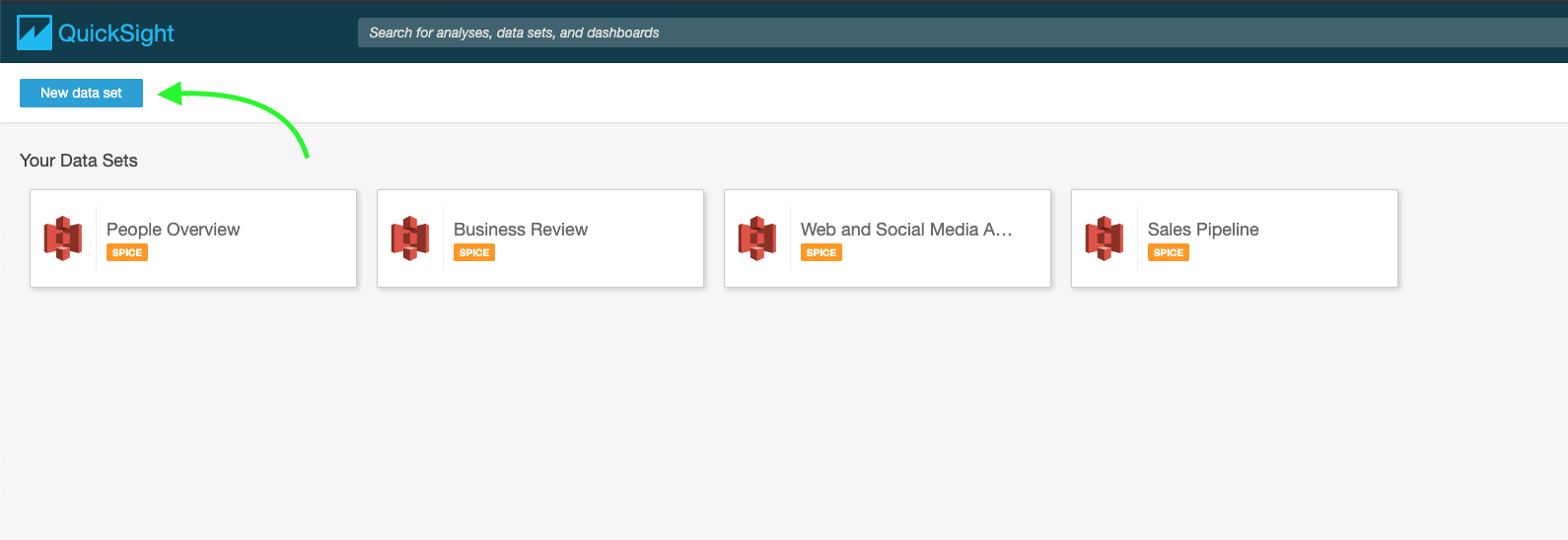Focus the search analyses and dashboards field

(x=888, y=33)
